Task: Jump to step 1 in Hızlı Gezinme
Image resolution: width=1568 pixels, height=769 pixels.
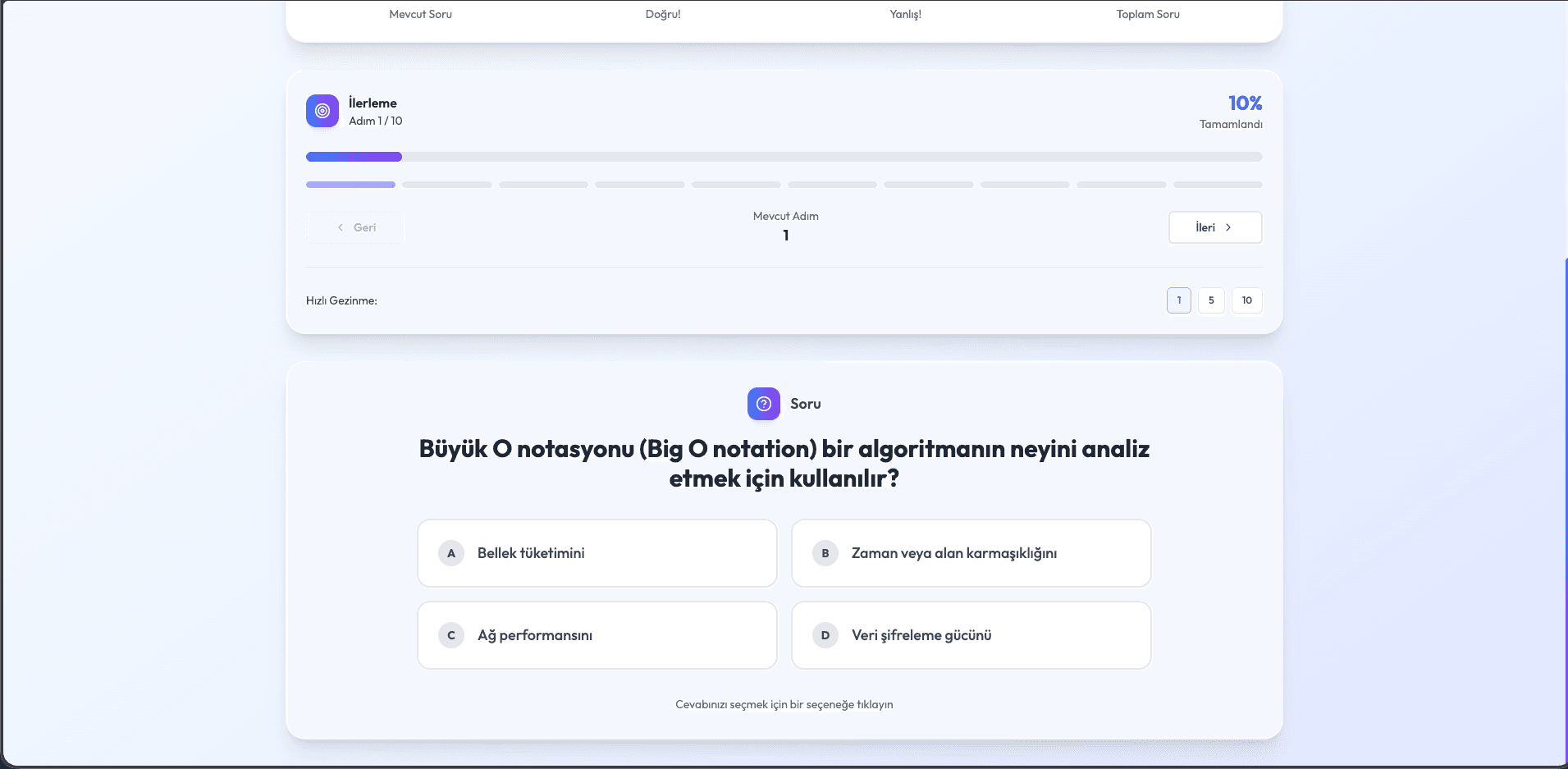Action: coord(1178,300)
